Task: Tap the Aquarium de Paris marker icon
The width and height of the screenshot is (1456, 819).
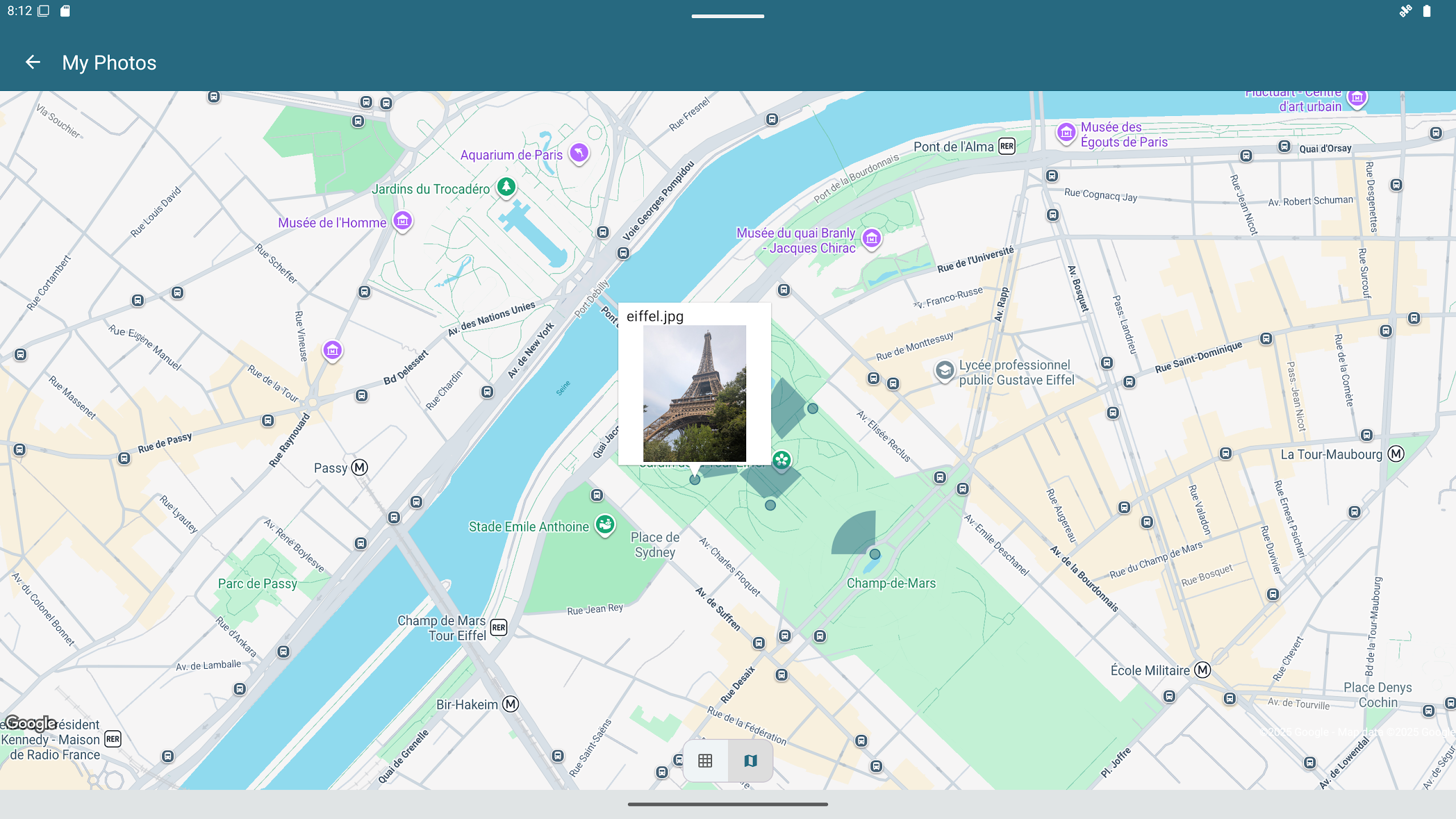Action: click(579, 153)
